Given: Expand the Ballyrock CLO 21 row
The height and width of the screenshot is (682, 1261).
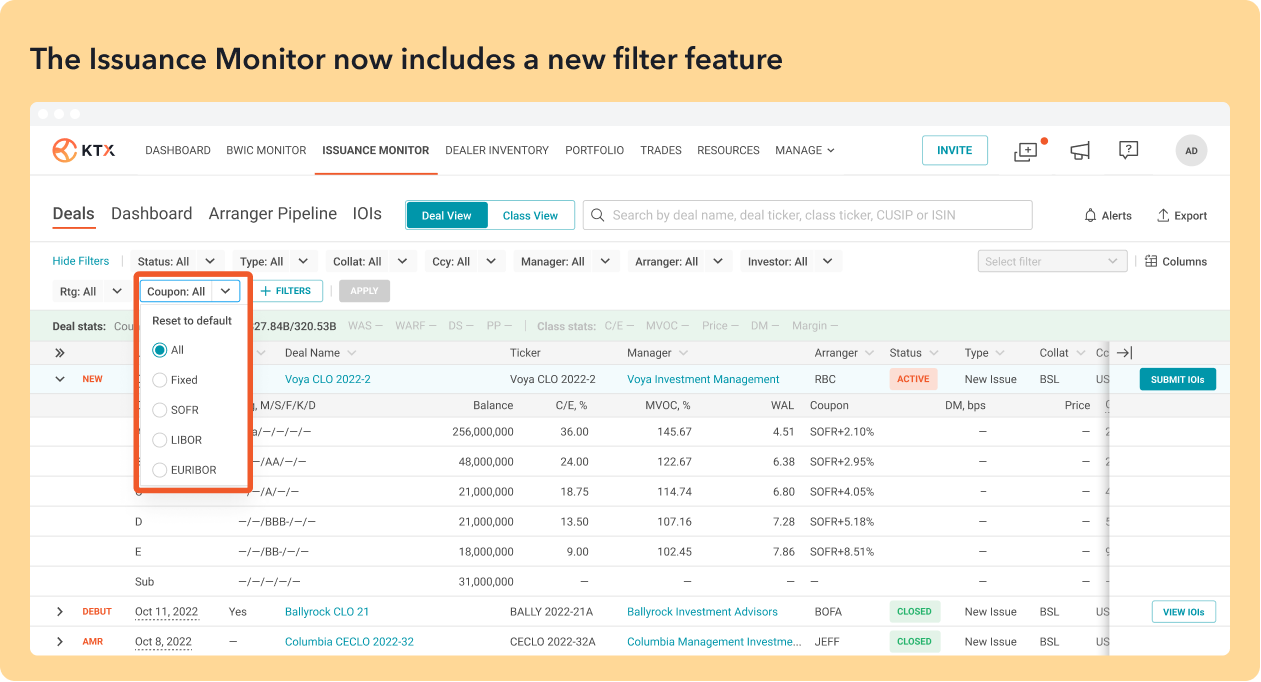Looking at the screenshot, I should tap(60, 612).
